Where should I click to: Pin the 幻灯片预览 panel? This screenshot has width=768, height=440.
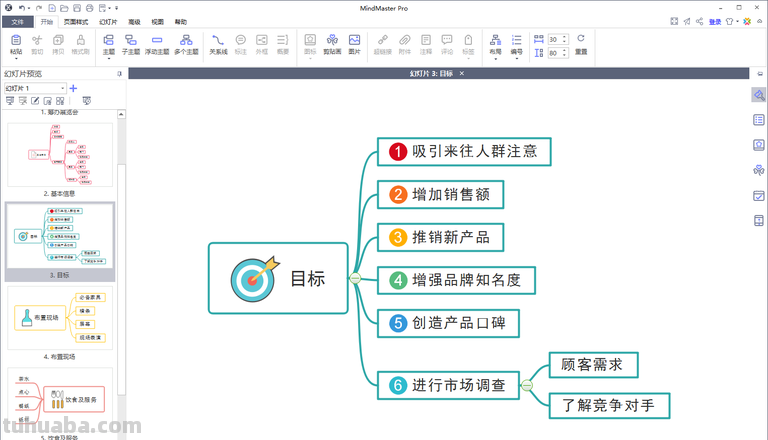tap(120, 73)
